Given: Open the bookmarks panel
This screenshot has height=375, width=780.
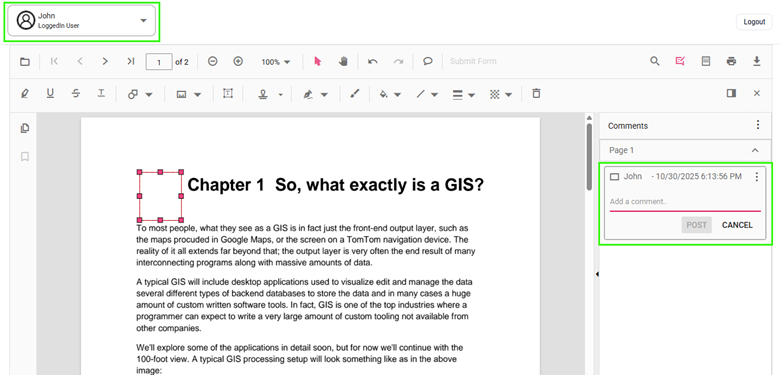Looking at the screenshot, I should coord(24,157).
